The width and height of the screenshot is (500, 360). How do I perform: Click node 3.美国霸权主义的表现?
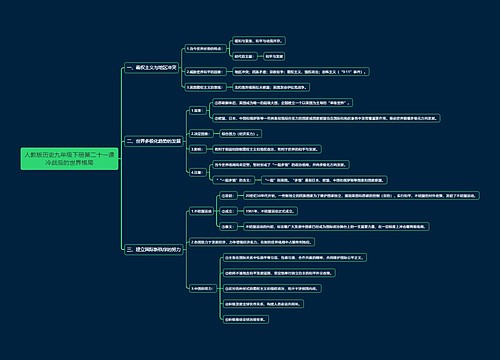pos(205,87)
